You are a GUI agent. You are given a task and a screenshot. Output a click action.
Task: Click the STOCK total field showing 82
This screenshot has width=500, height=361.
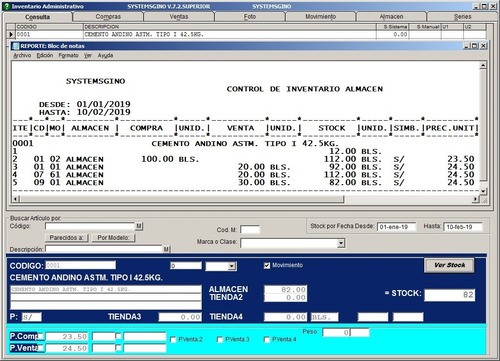point(449,295)
